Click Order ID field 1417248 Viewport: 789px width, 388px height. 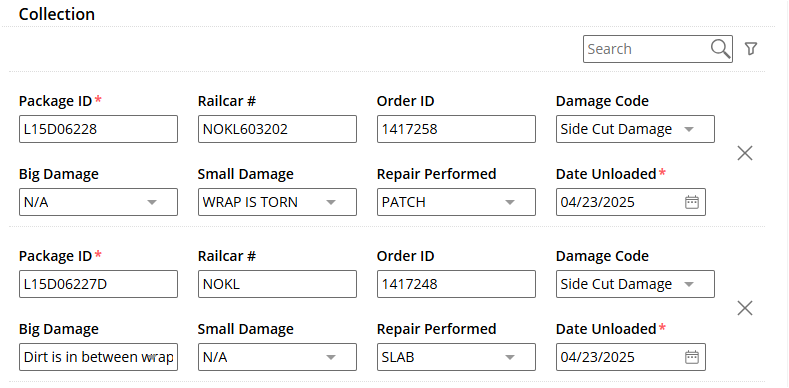pos(456,284)
